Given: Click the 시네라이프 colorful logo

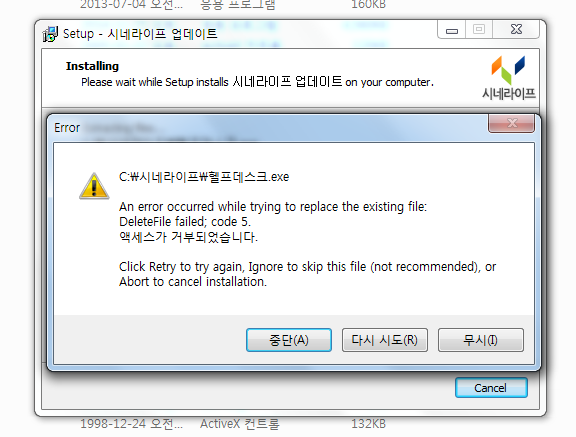Looking at the screenshot, I should [x=509, y=78].
